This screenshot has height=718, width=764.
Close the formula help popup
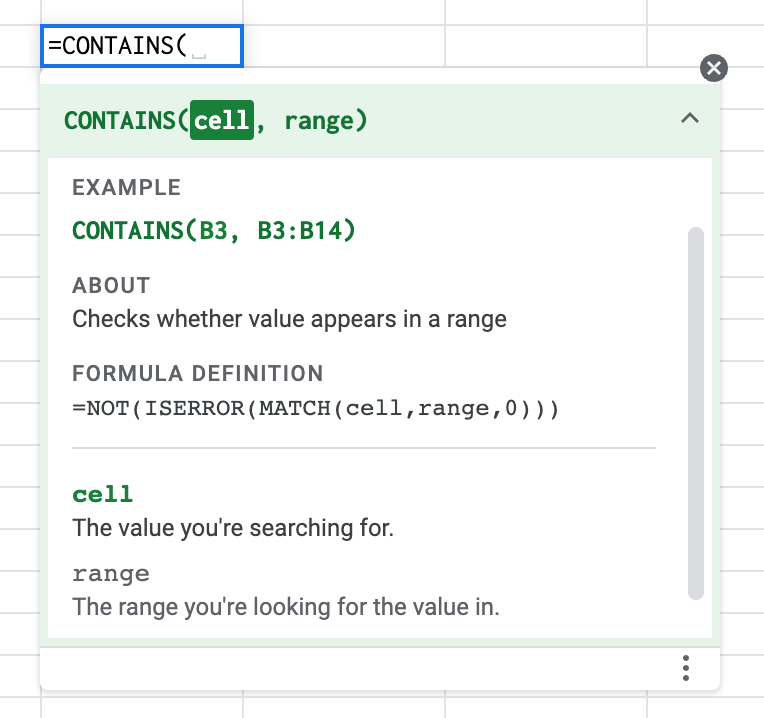tap(713, 68)
